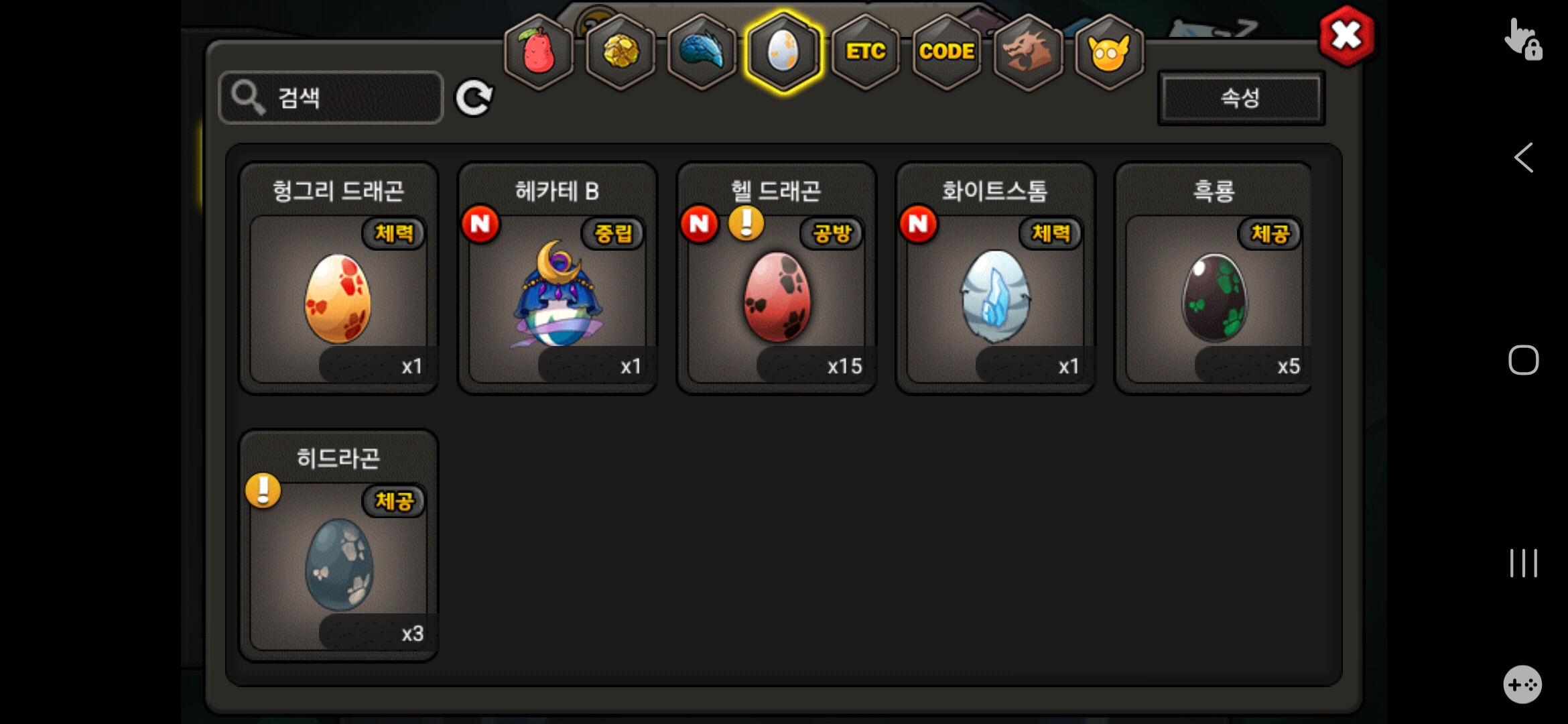The height and width of the screenshot is (724, 1568).
Task: Focus the 검색 search field
Action: point(331,98)
